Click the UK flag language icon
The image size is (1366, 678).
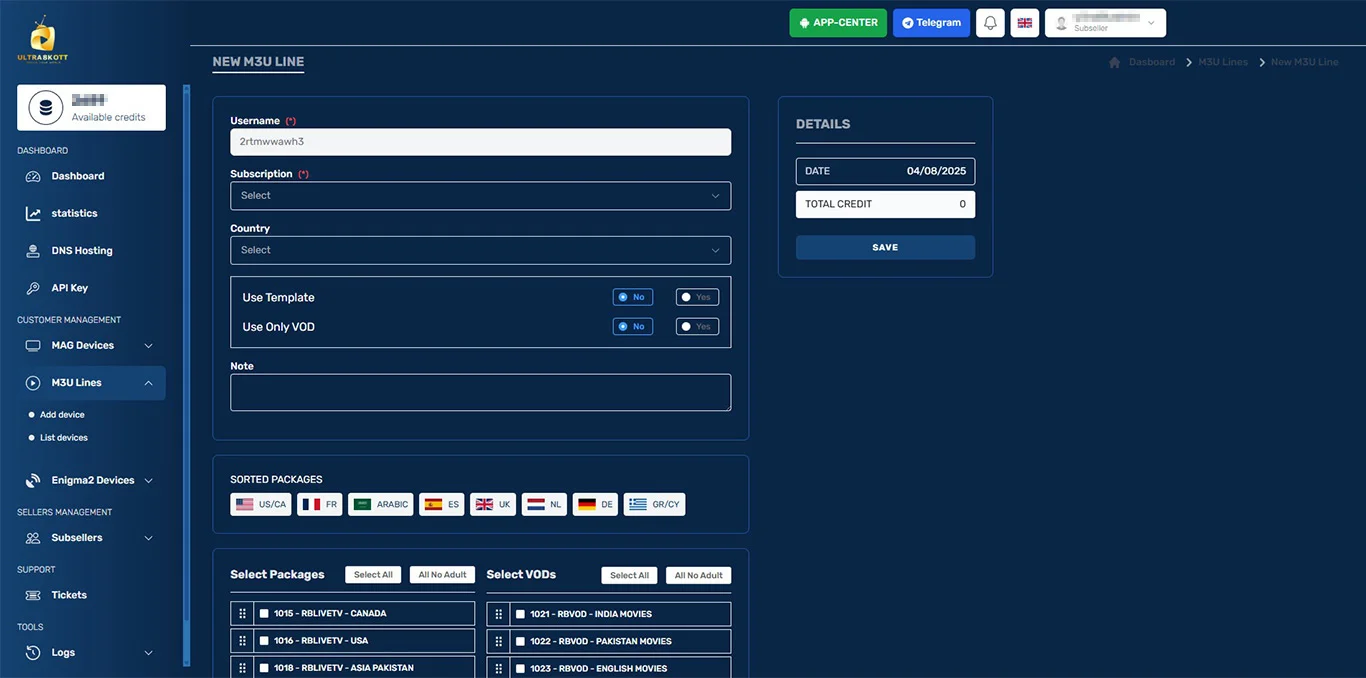click(1024, 23)
